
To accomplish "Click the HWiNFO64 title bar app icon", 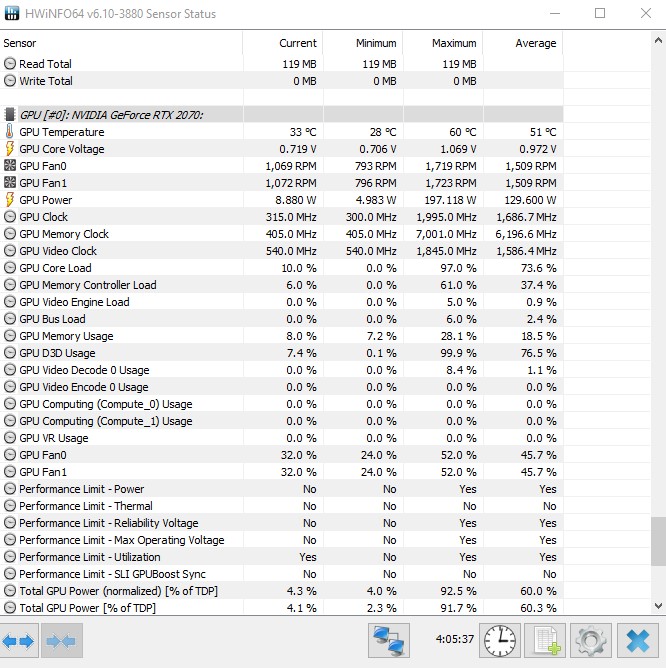I will coord(12,13).
